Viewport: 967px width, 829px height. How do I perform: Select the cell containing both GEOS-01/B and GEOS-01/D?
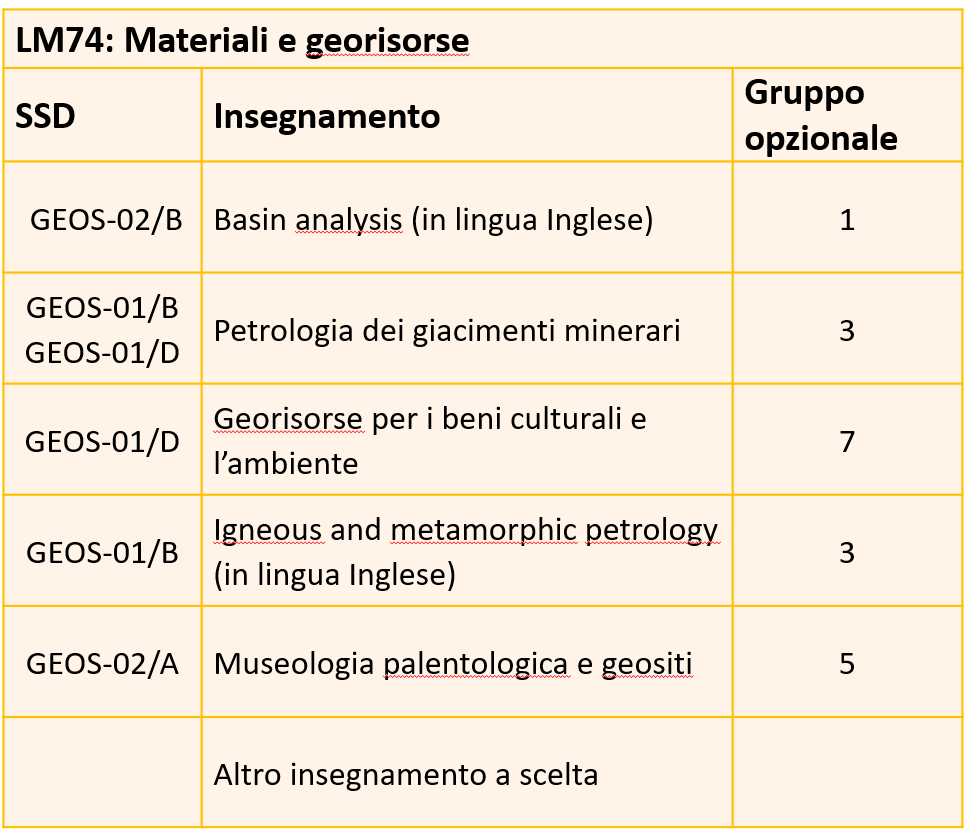(x=102, y=330)
